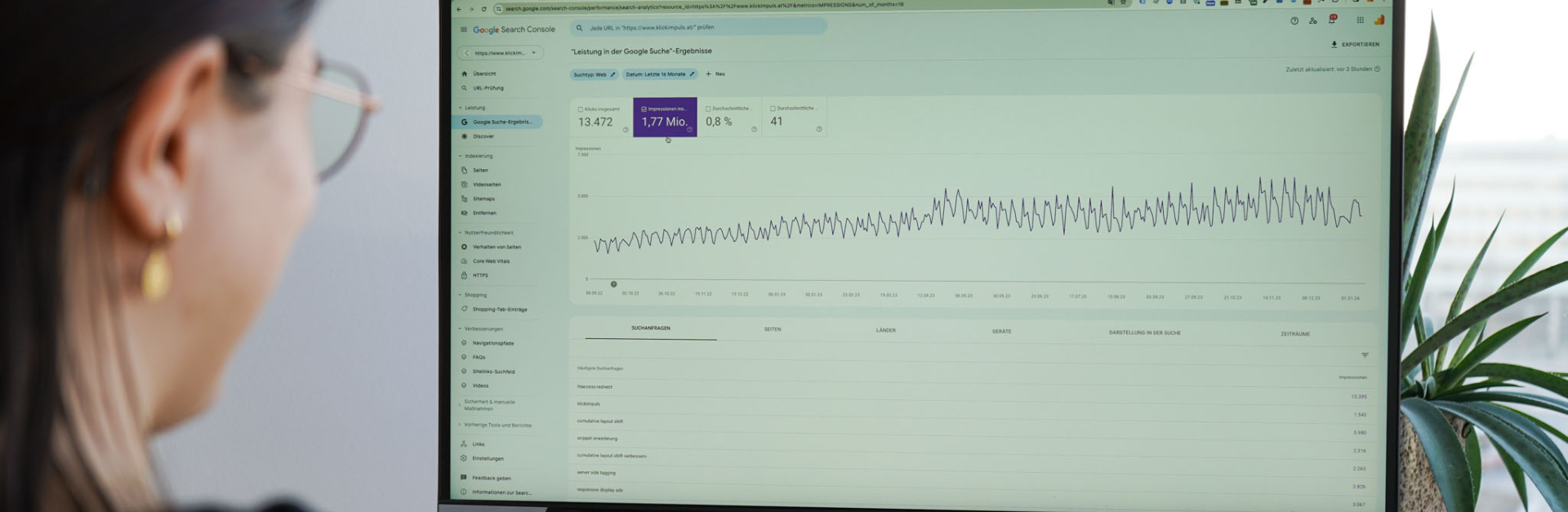Open the Google apps grid icon
Screen dimensions: 1568x512
click(1360, 20)
